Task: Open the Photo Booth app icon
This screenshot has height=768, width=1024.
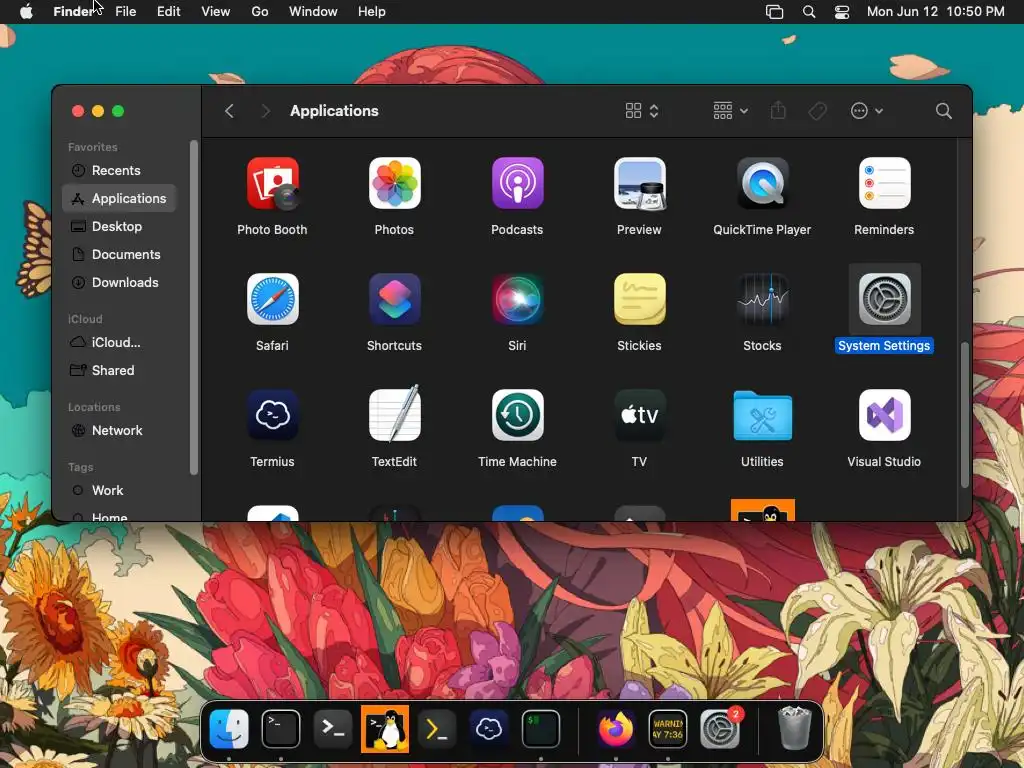Action: point(272,184)
